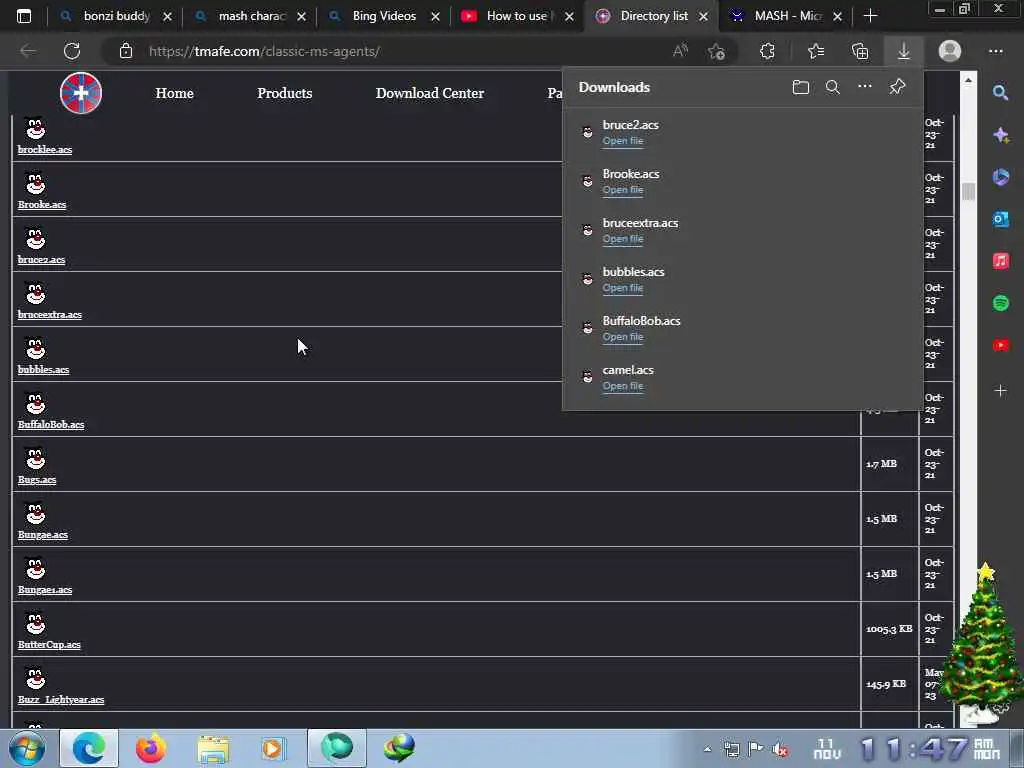The height and width of the screenshot is (768, 1024).
Task: Open the Products menu item
Action: click(x=285, y=93)
